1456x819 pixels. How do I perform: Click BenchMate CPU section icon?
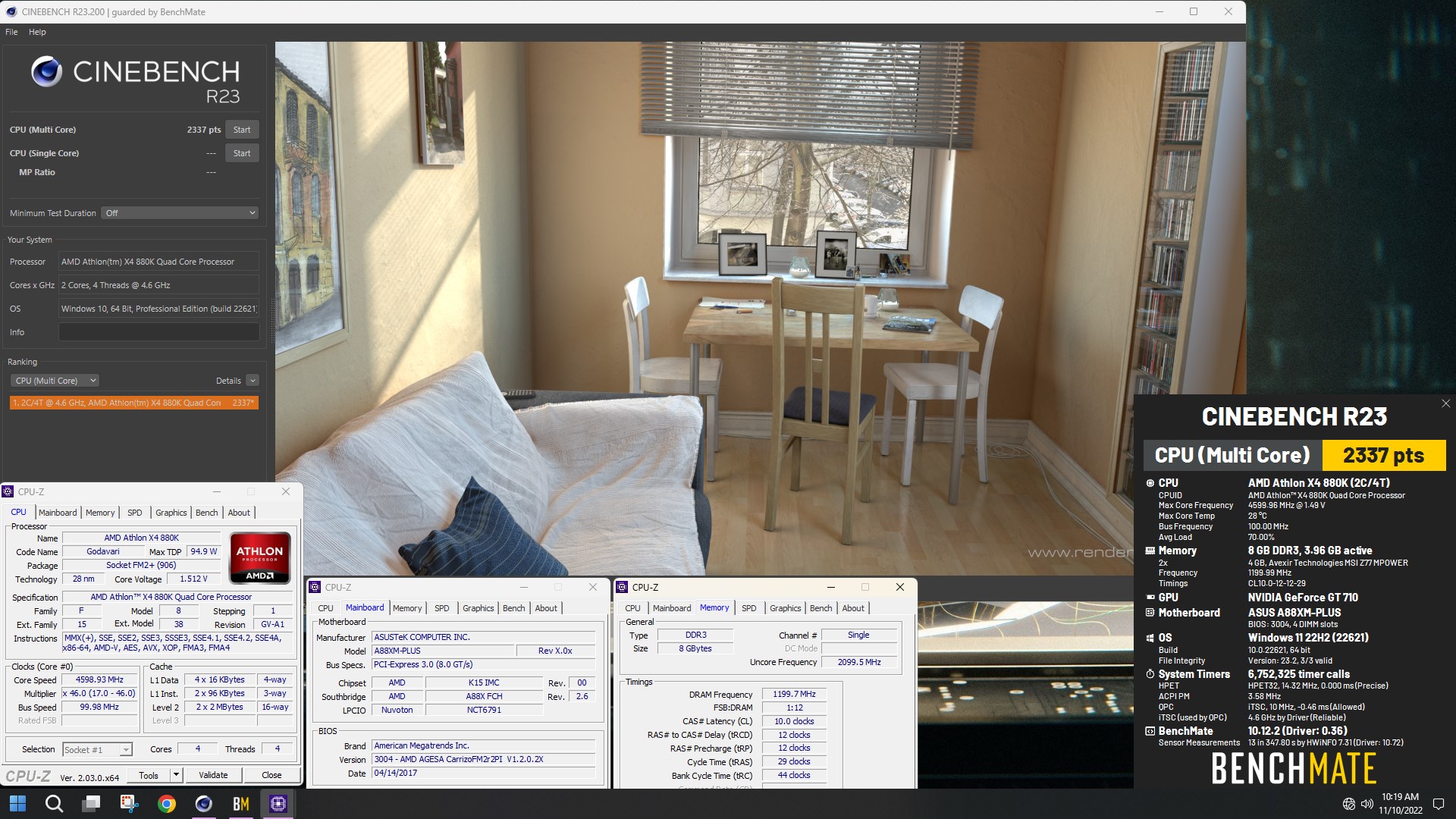pyautogui.click(x=1150, y=482)
